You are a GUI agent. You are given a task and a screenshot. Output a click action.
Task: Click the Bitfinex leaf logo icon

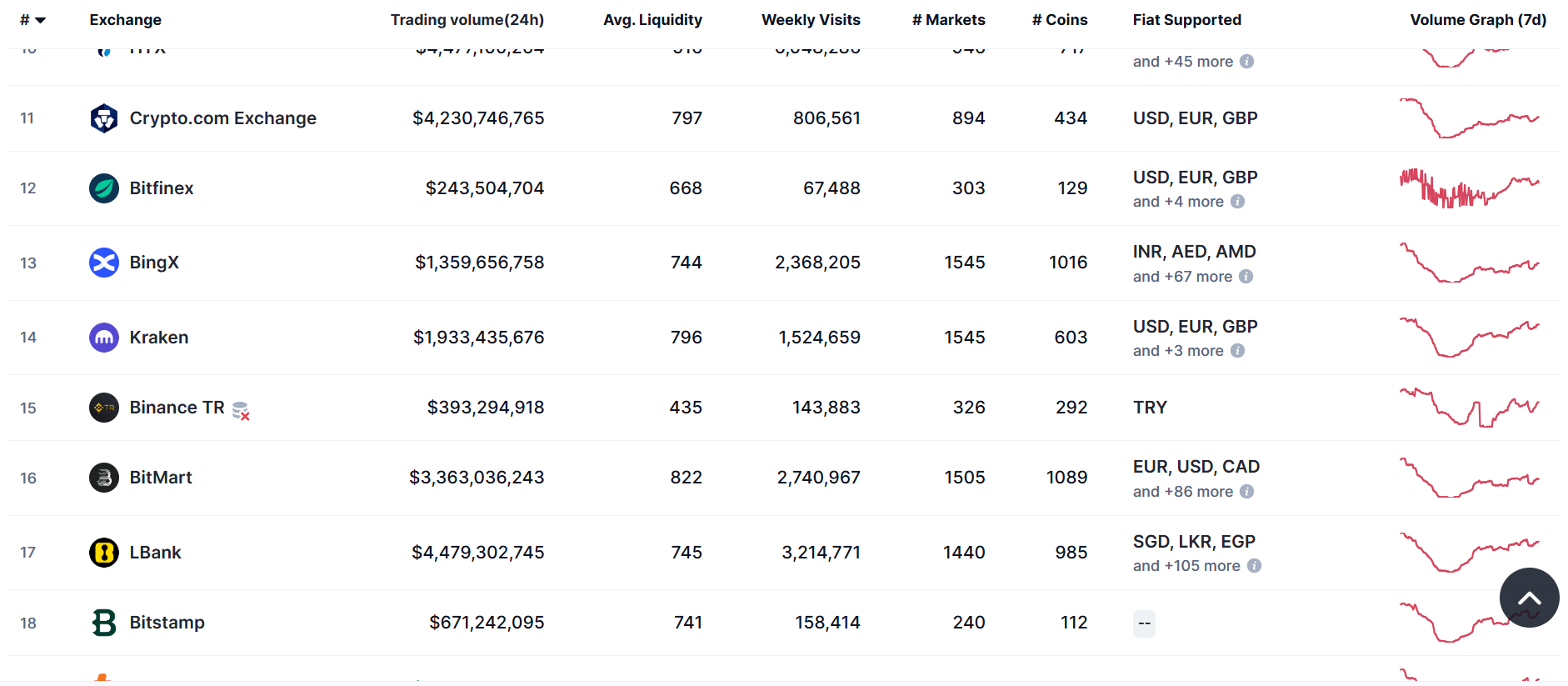(104, 188)
